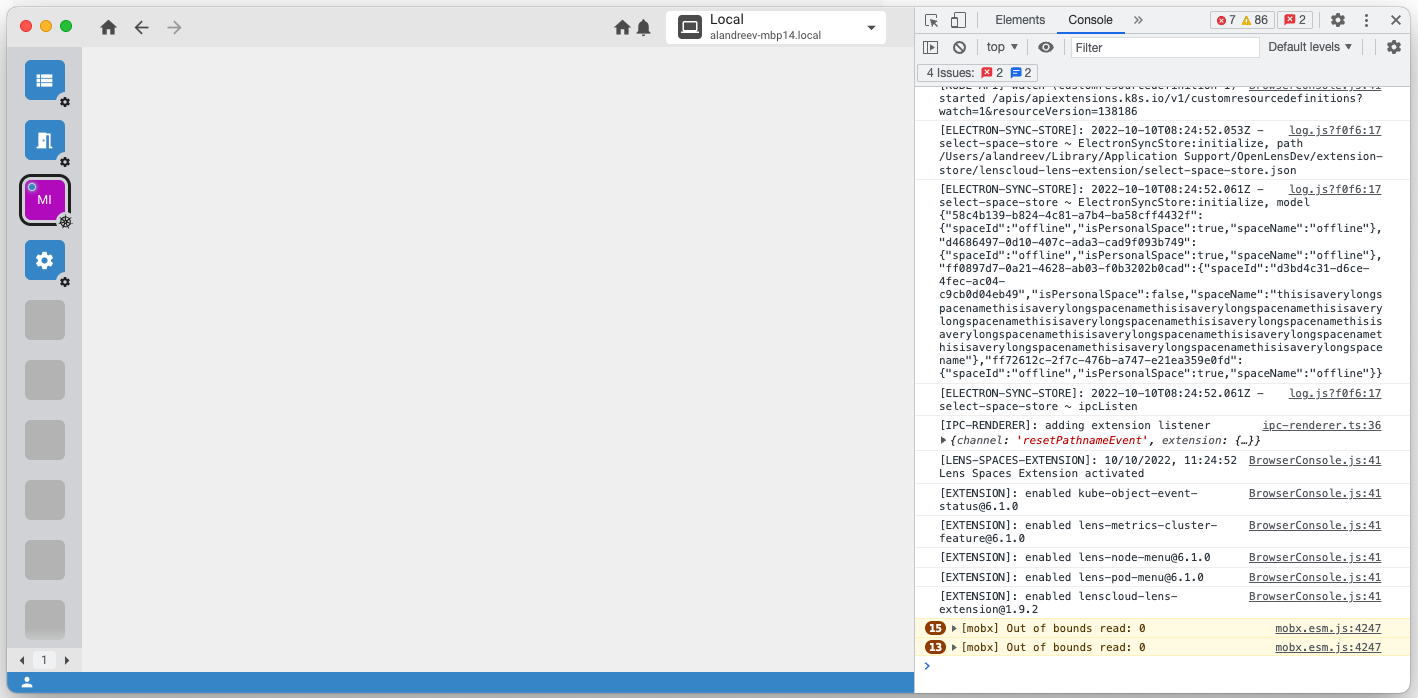Screen dimensions: 1418x698
Task: Switch to the Elements tab
Action: click(x=1019, y=19)
